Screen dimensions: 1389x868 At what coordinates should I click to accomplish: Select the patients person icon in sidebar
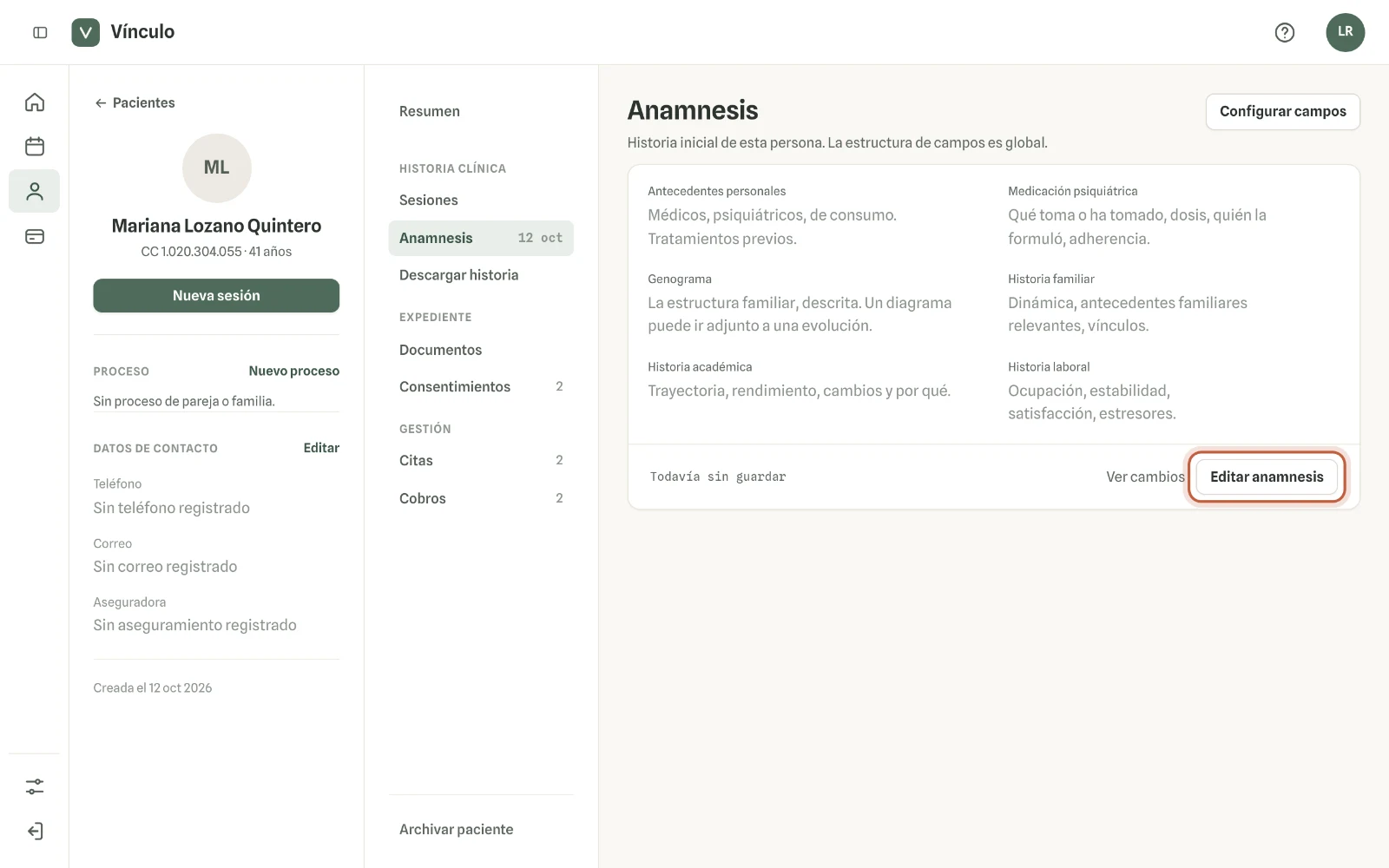35,191
